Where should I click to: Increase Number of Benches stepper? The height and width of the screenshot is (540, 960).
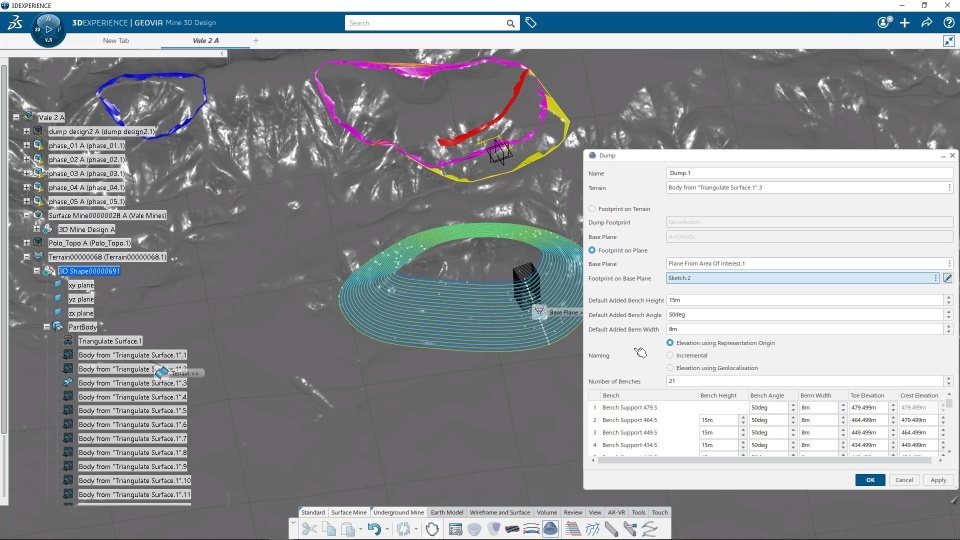[x=949, y=378]
